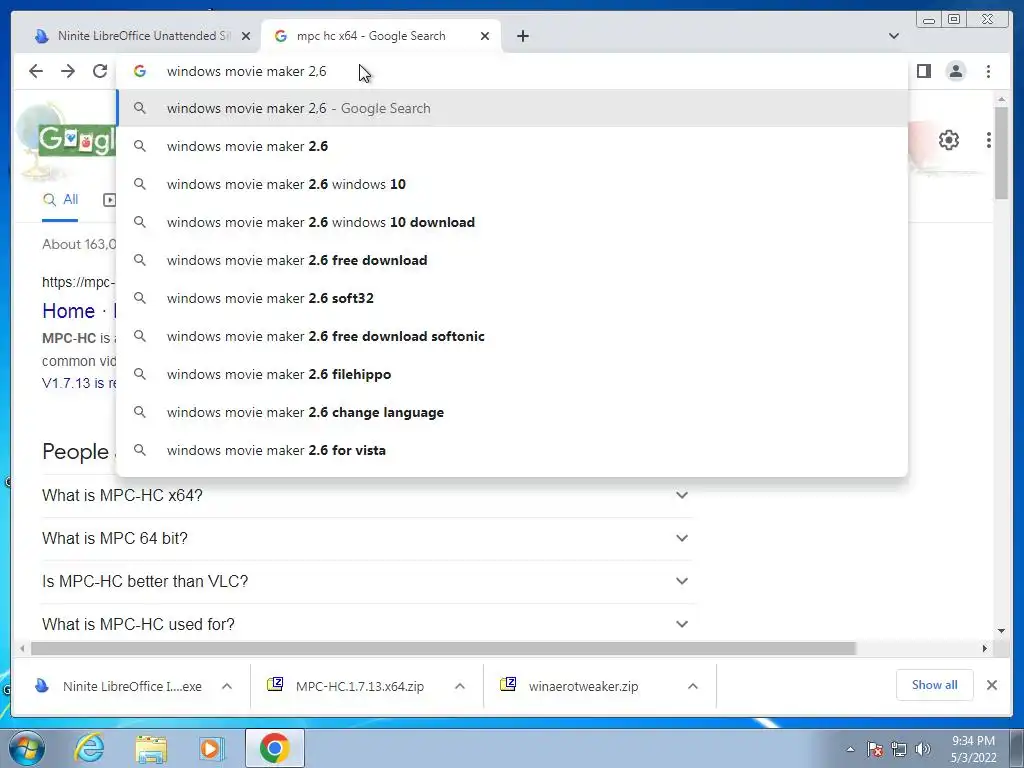1024x768 pixels.
Task: Open the Windows Start menu
Action: click(27, 748)
